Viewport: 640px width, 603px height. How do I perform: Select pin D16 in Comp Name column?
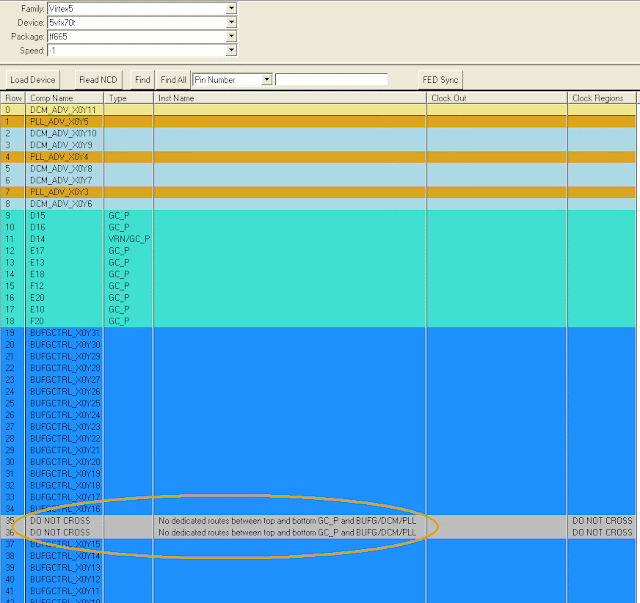64,227
